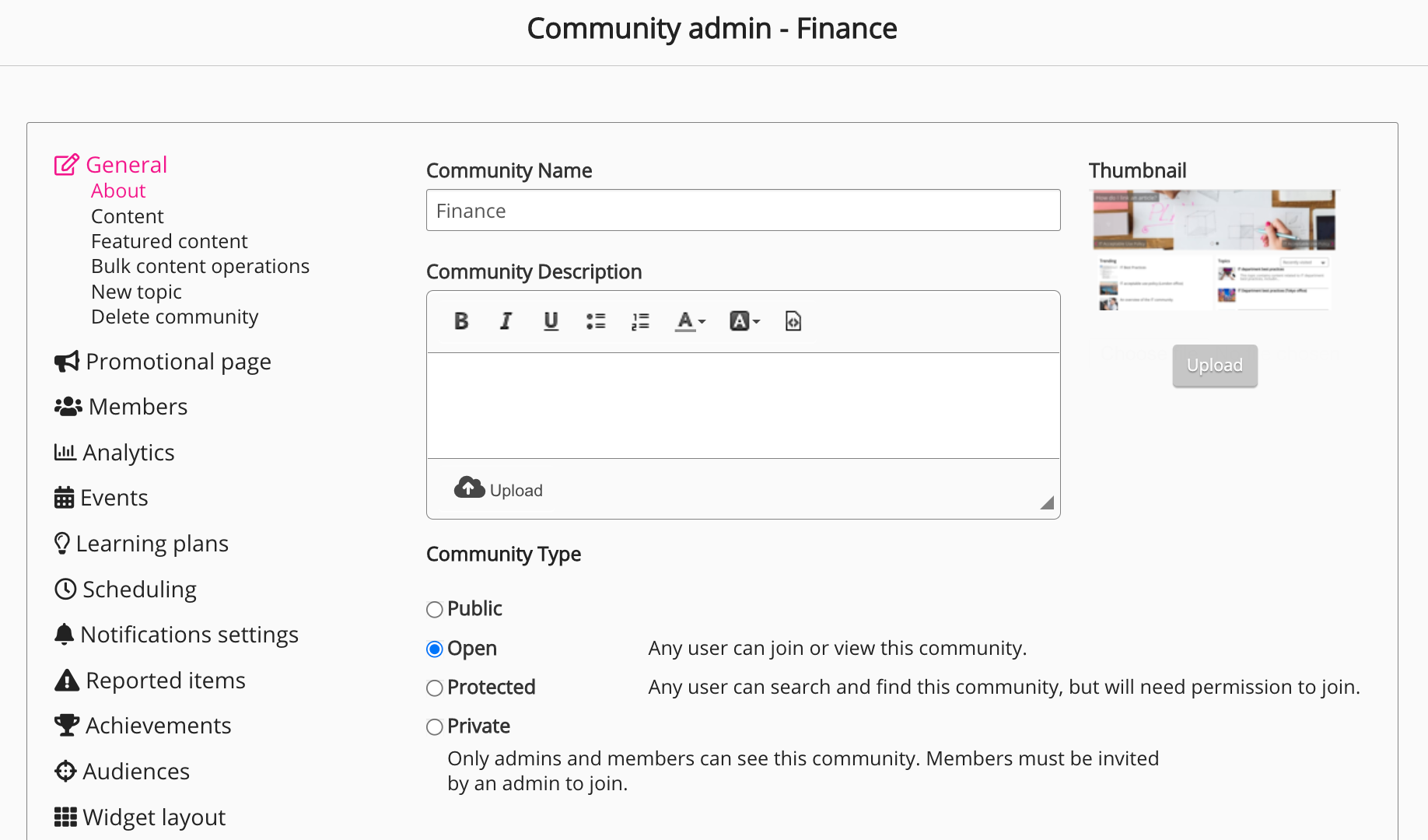Click the thumbnail Upload button
Image resolution: width=1428 pixels, height=840 pixels.
pos(1214,366)
